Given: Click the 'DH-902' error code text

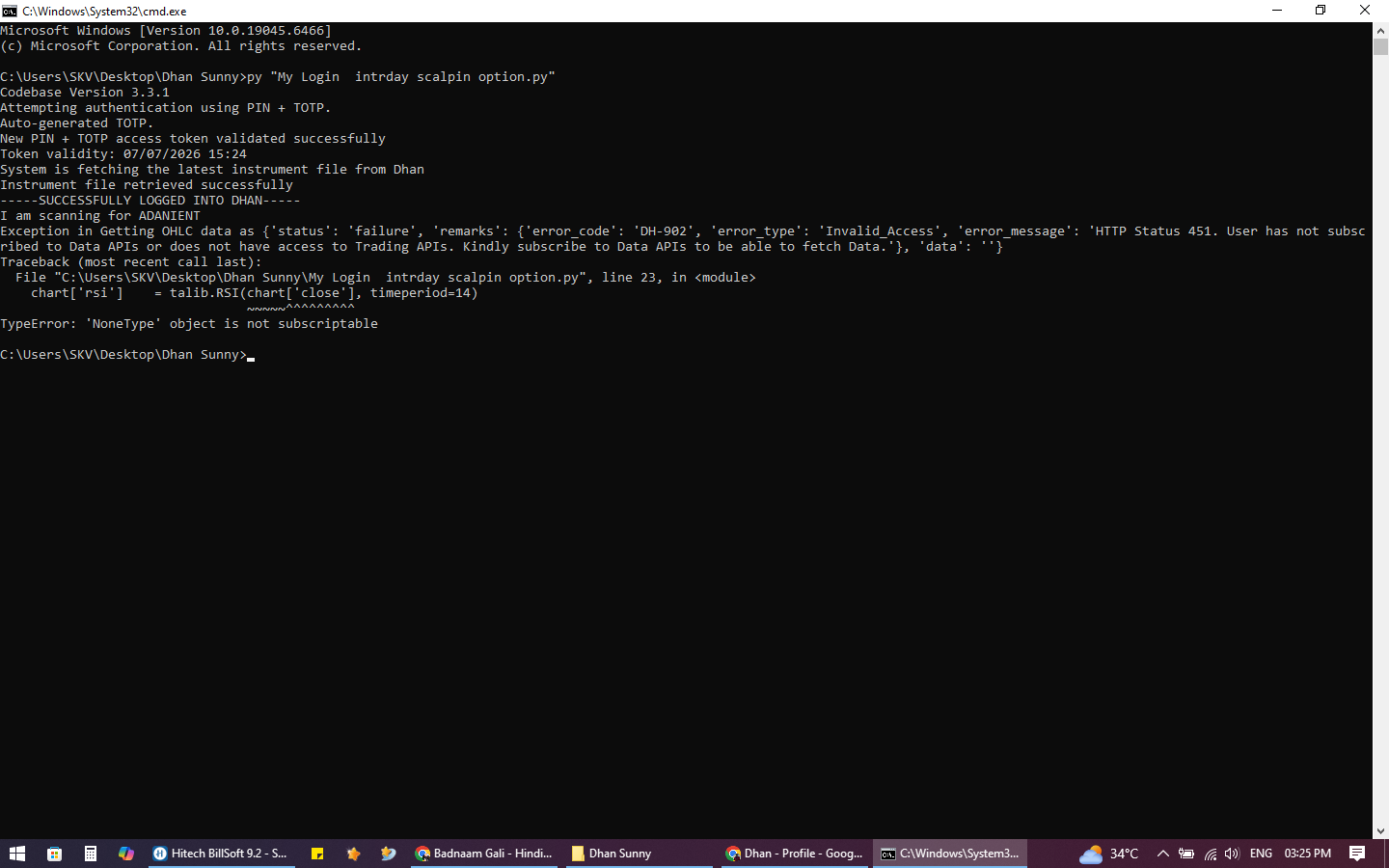Looking at the screenshot, I should point(664,231).
